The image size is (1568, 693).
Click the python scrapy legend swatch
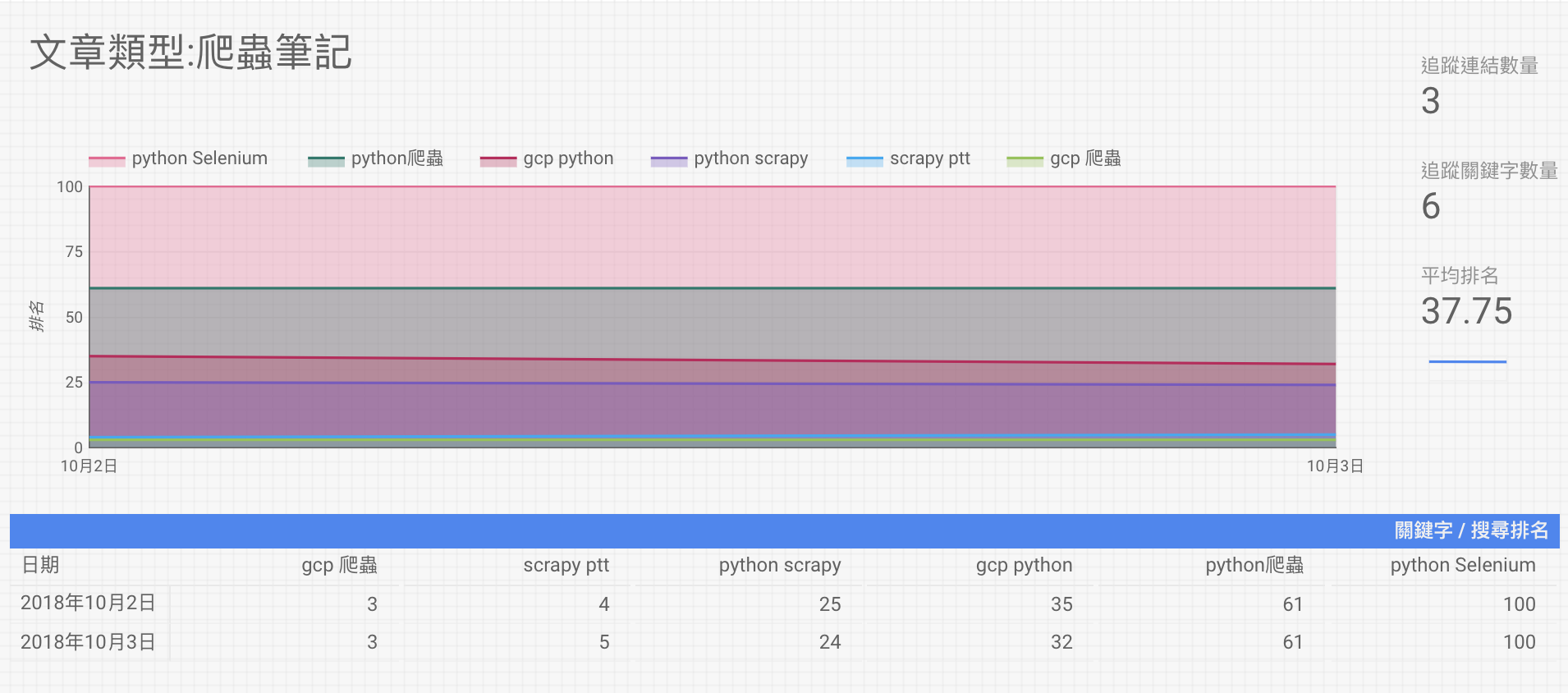pos(668,161)
